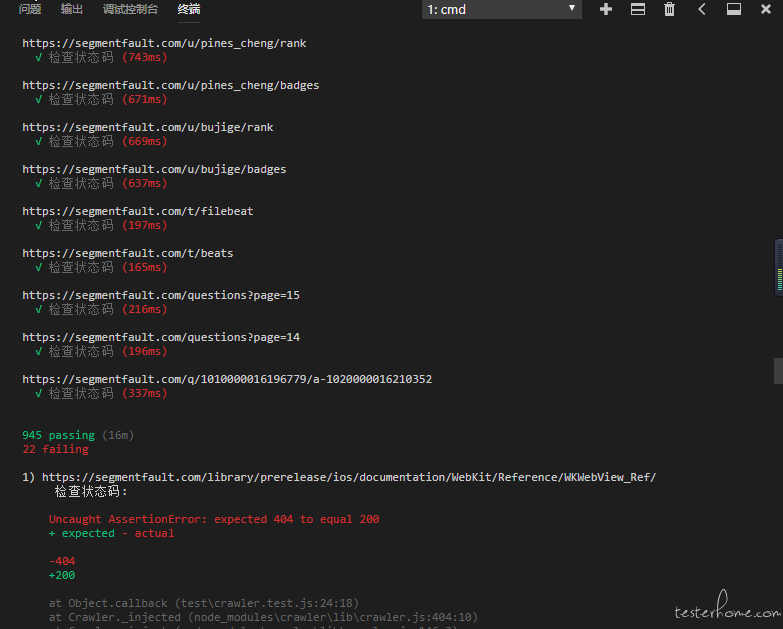Click the '(671ms)' duration text
The image size is (783, 629).
click(144, 99)
